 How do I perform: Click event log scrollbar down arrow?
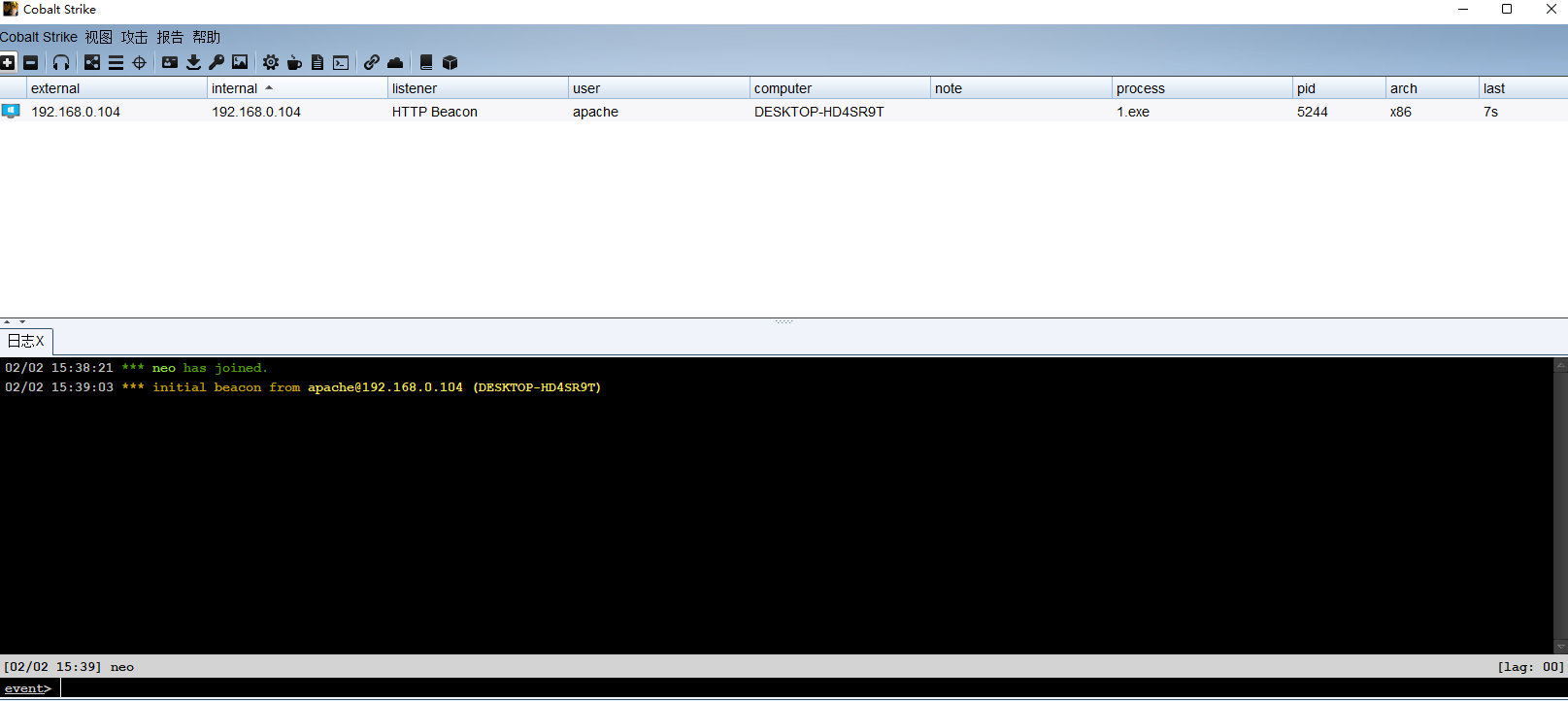pos(1560,647)
